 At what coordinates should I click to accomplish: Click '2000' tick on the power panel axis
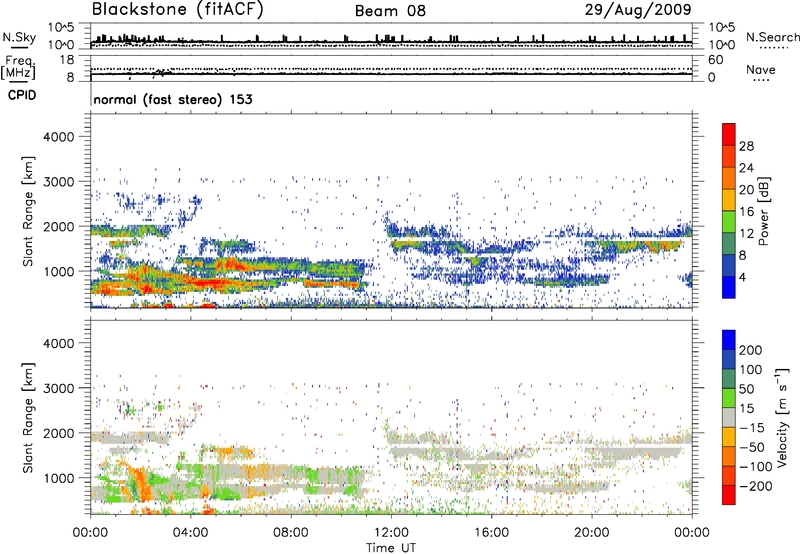pos(59,226)
